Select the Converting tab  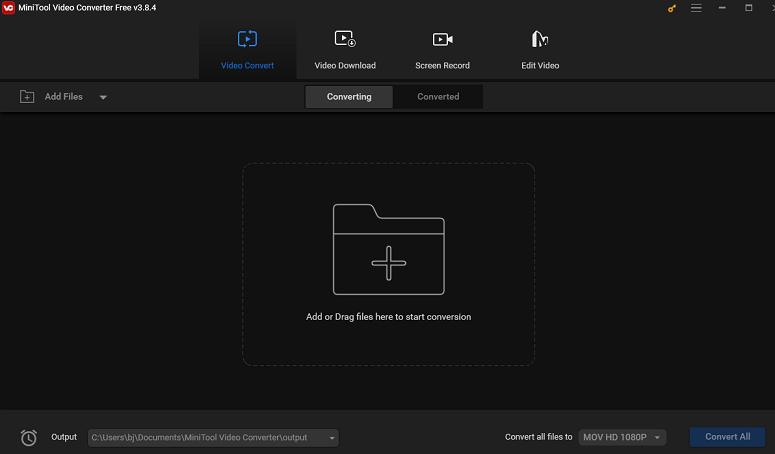click(x=349, y=97)
